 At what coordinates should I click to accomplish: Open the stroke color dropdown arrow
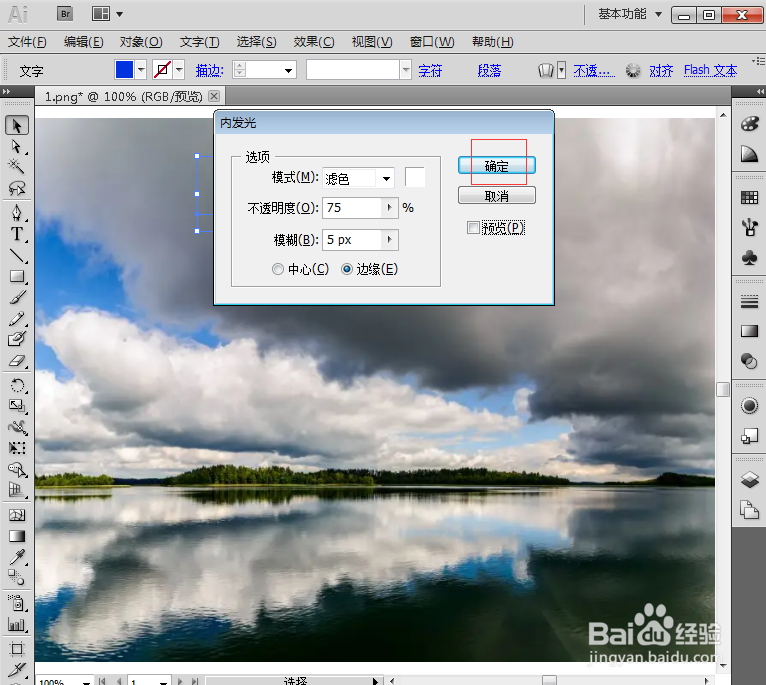coord(179,70)
